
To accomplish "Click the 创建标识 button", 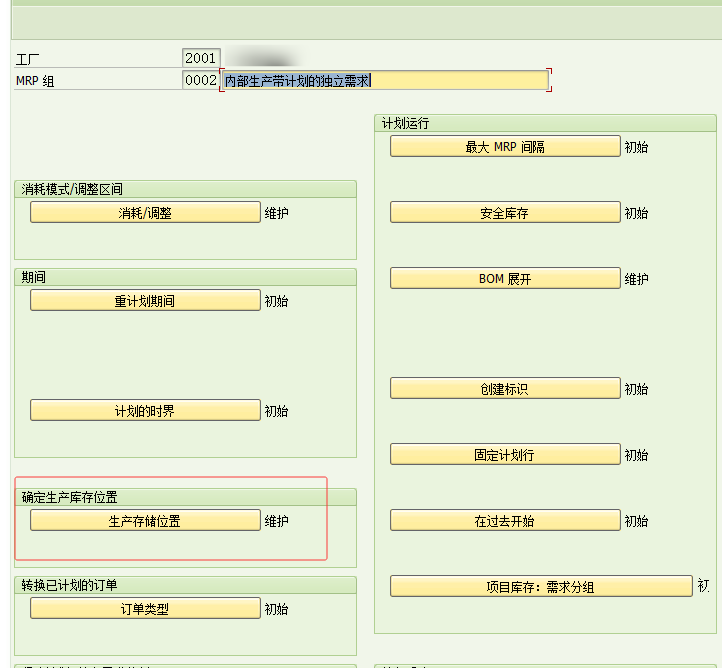I will (x=505, y=389).
